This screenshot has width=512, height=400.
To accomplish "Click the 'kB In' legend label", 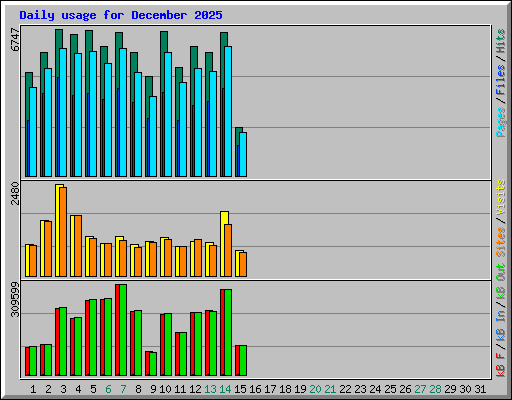I will pyautogui.click(x=501, y=325).
